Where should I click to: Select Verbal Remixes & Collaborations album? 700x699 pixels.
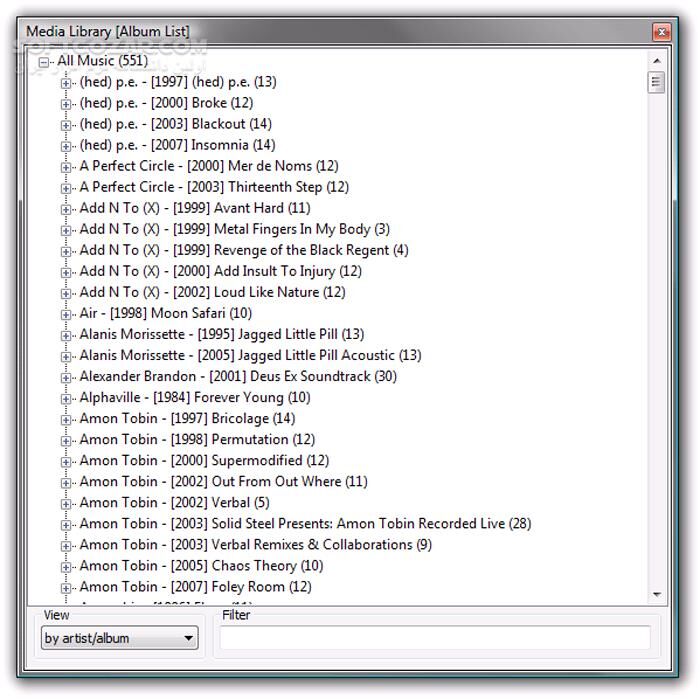point(256,545)
